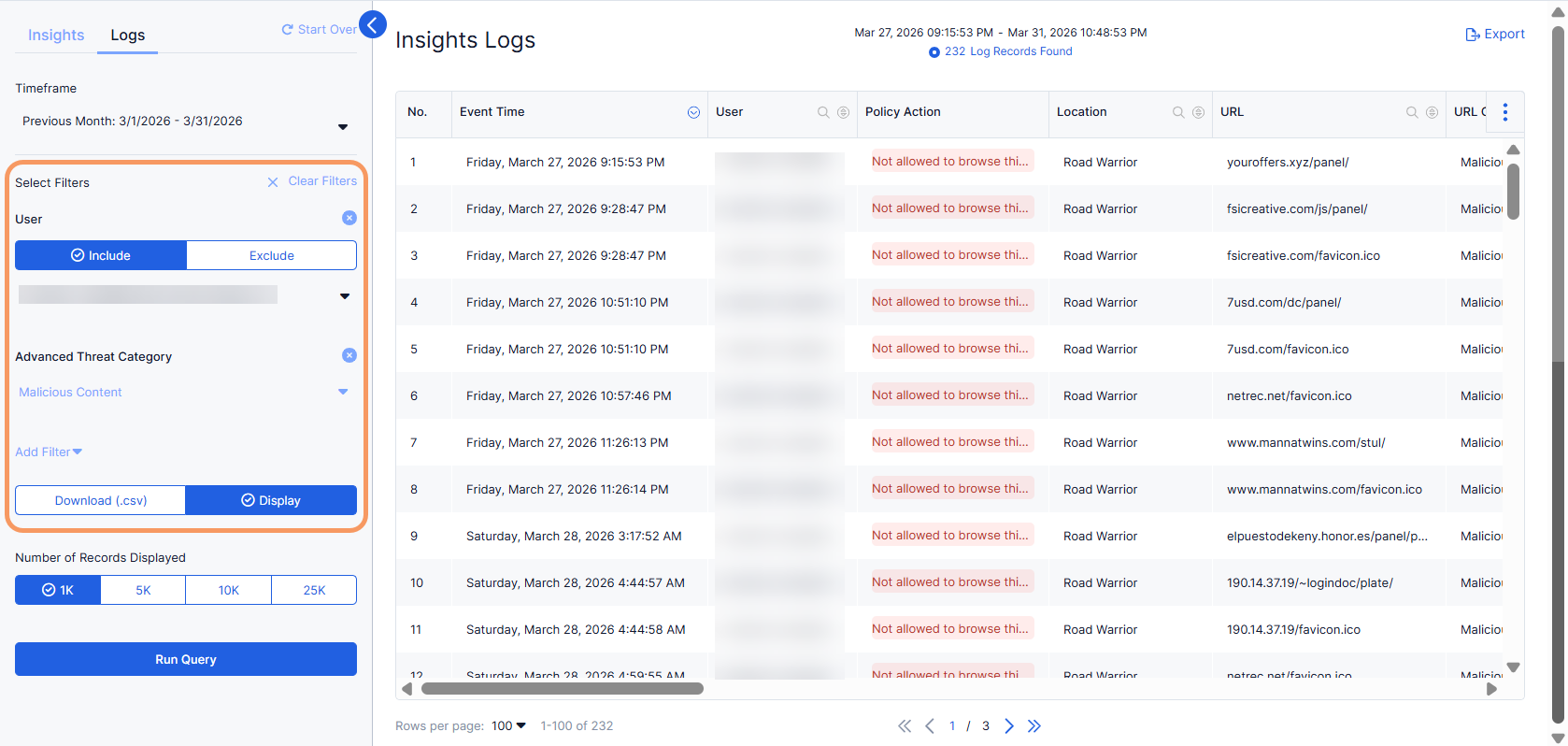Open search in the User column header
Screen dimensions: 1568x746
coord(823,112)
